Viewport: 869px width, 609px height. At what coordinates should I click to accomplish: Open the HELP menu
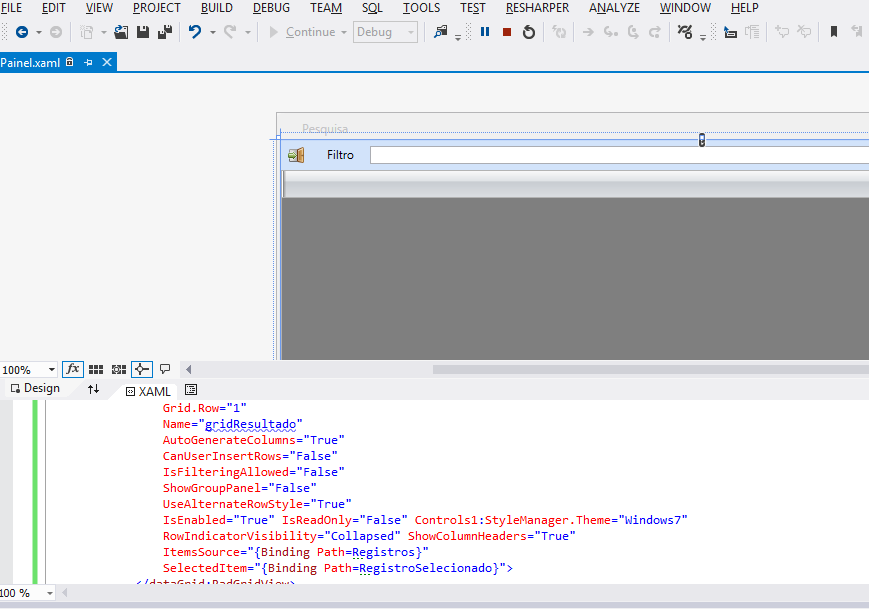tap(744, 8)
